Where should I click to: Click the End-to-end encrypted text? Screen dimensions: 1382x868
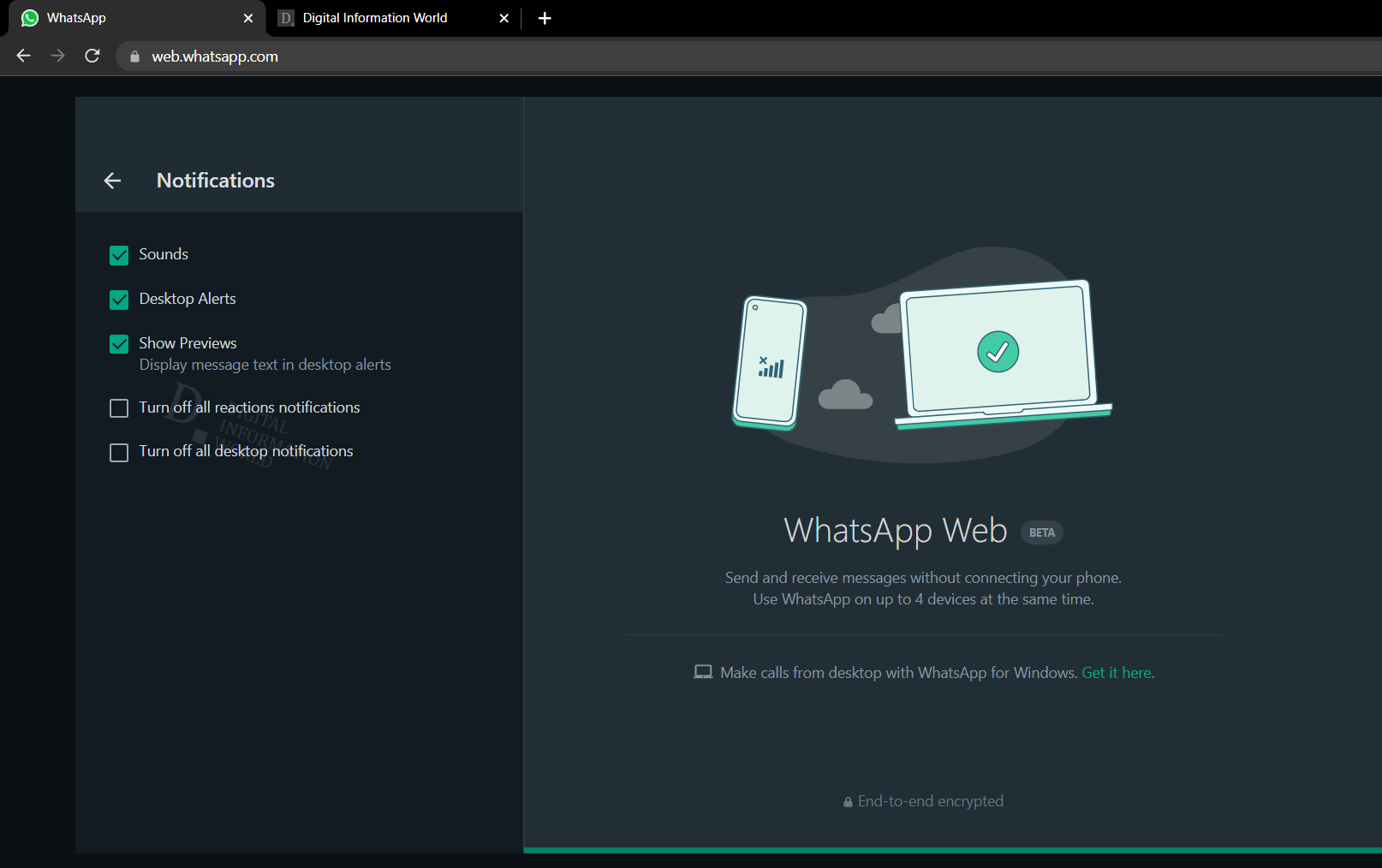pyautogui.click(x=931, y=801)
